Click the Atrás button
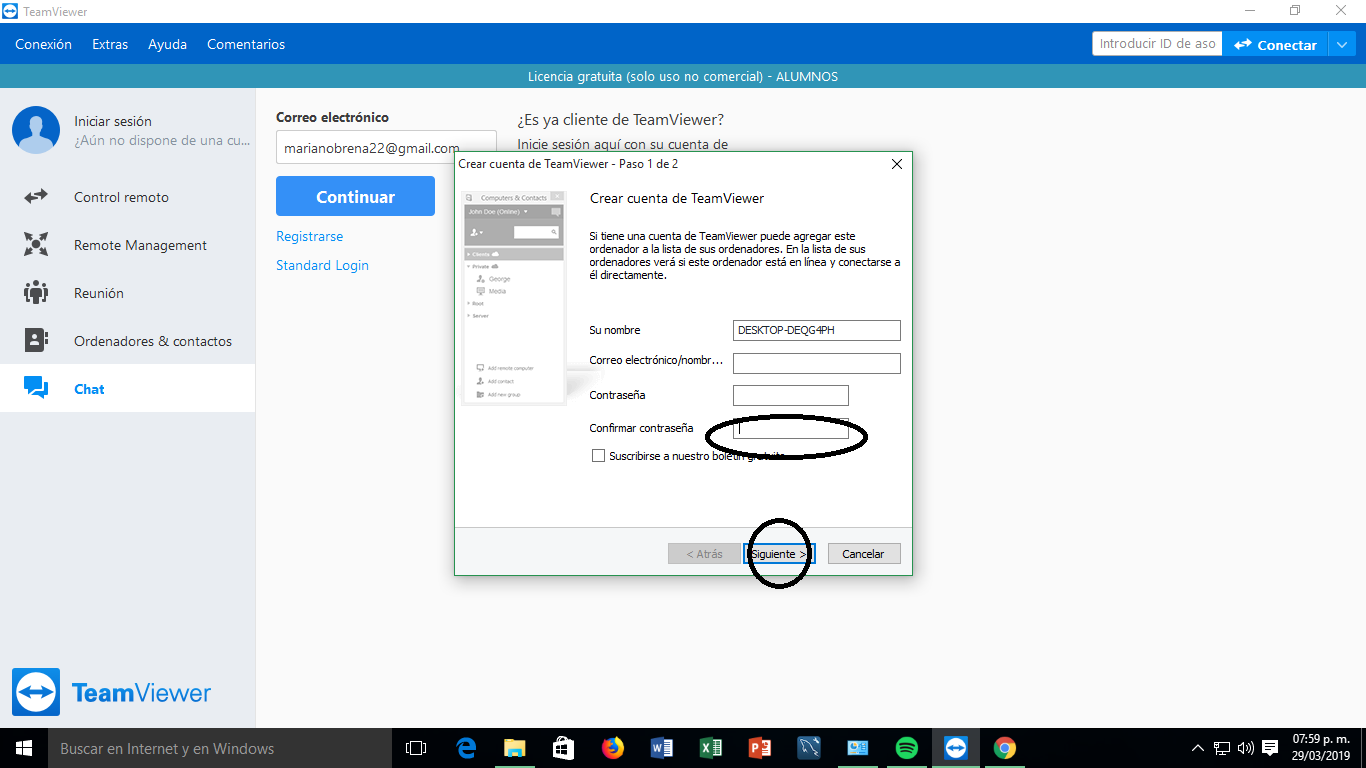 click(704, 553)
